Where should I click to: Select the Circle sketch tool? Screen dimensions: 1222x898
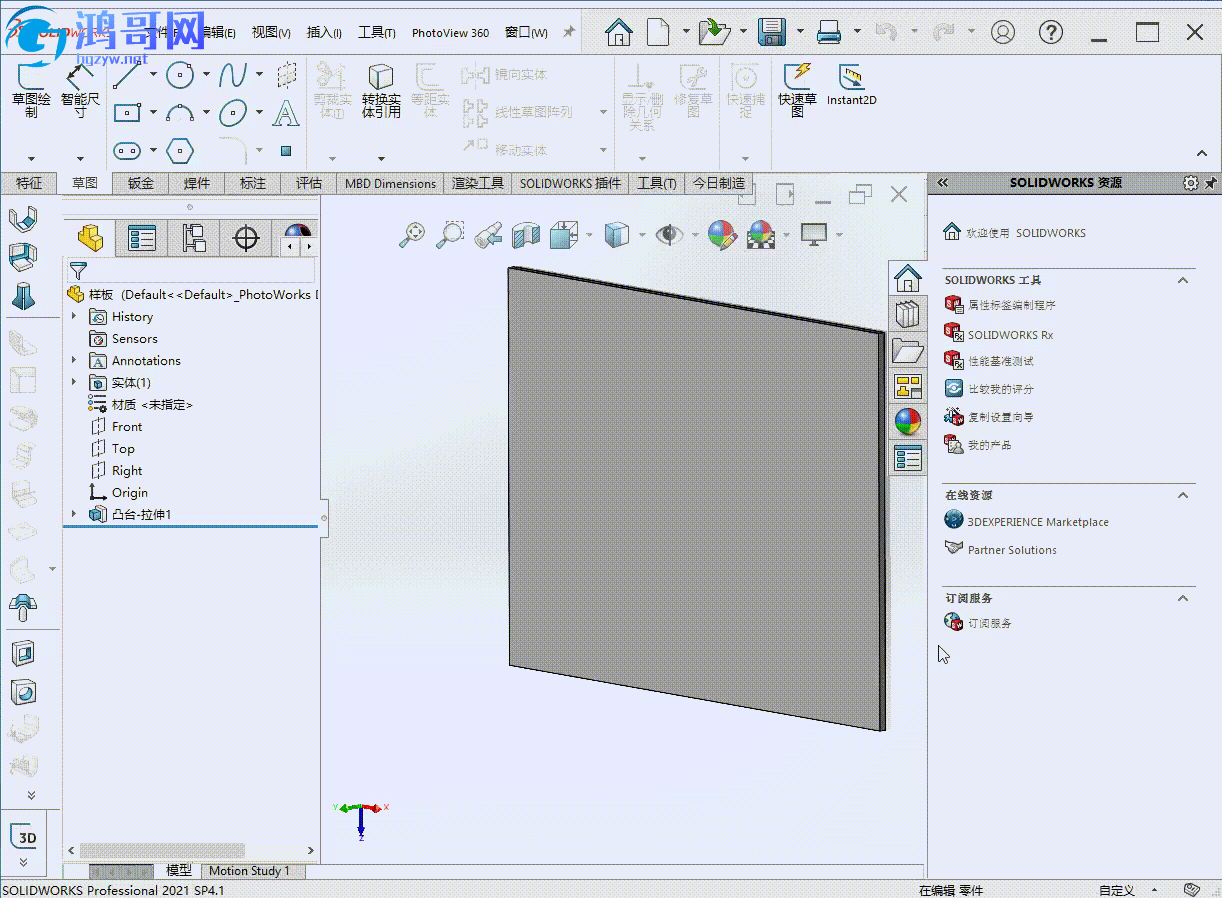(x=180, y=74)
